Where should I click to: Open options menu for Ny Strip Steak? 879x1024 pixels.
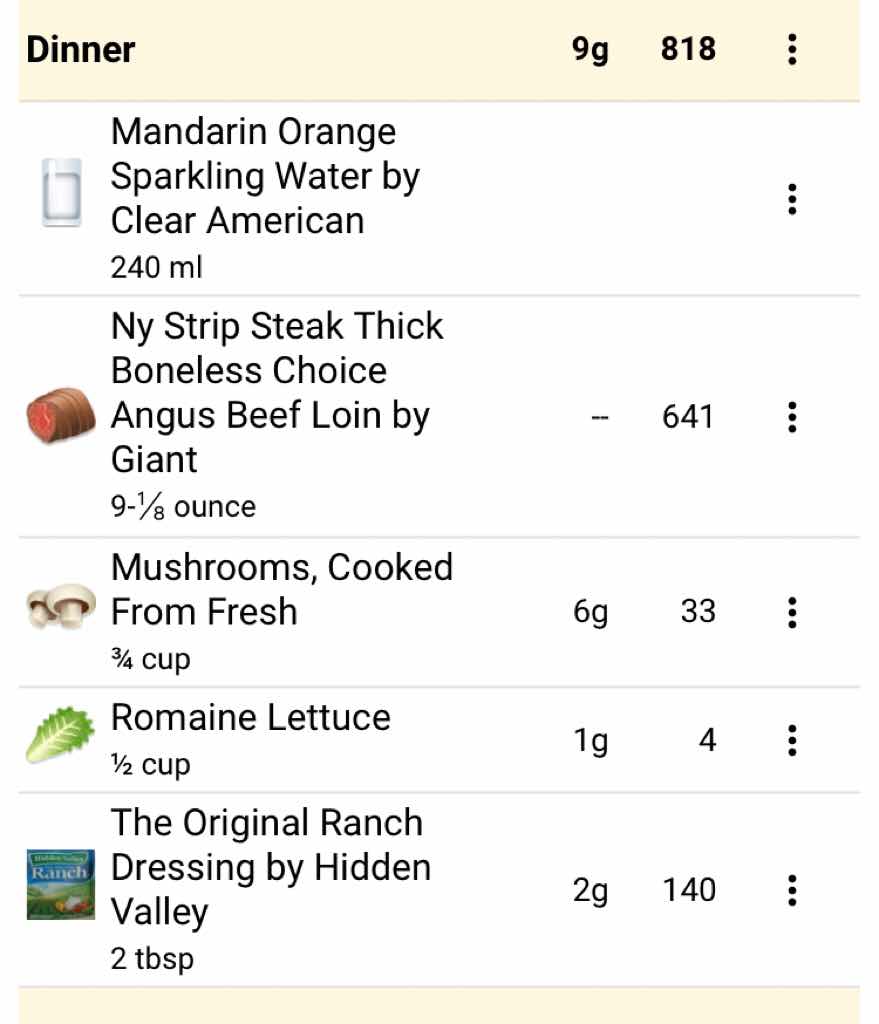[x=792, y=417]
